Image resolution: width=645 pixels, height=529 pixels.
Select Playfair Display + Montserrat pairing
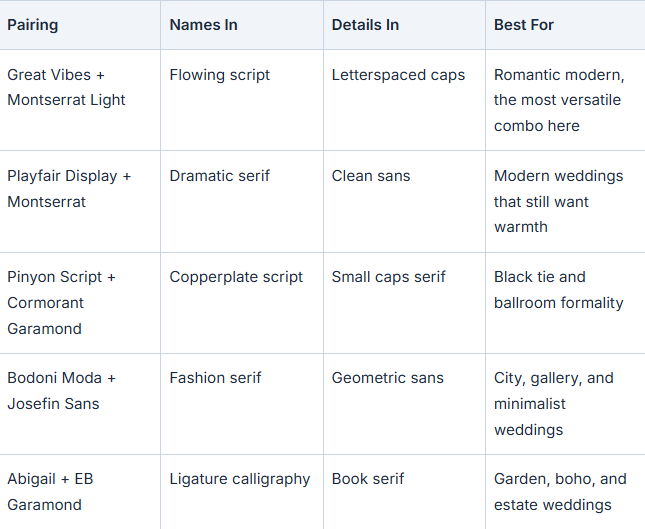pyautogui.click(x=80, y=202)
